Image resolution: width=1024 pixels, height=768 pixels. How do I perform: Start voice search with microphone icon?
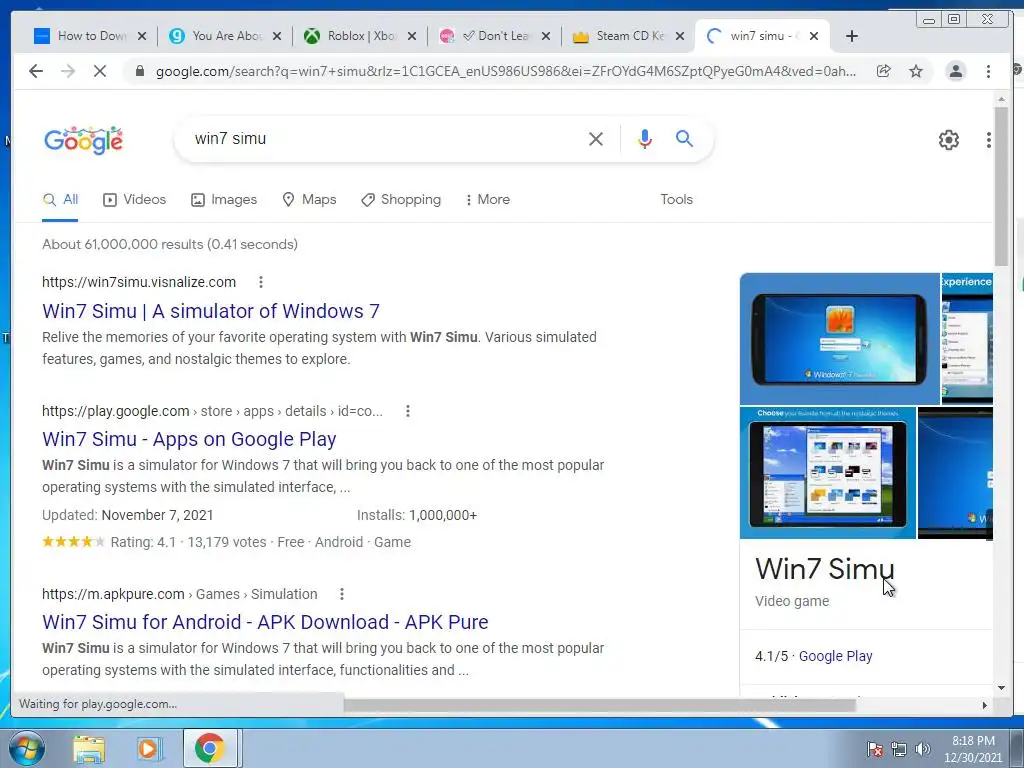tap(645, 138)
